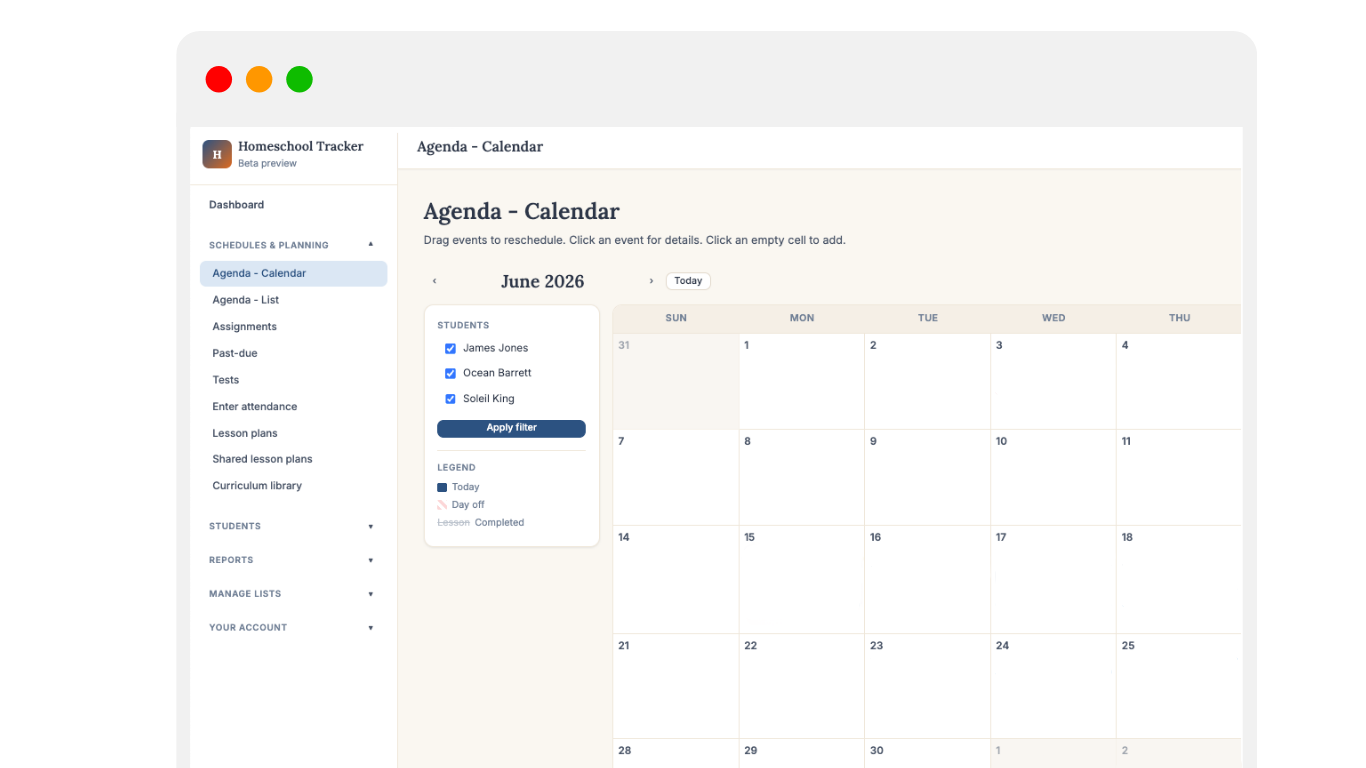Click the Completed legend entry
Image resolution: width=1366 pixels, height=768 pixels.
(x=481, y=523)
